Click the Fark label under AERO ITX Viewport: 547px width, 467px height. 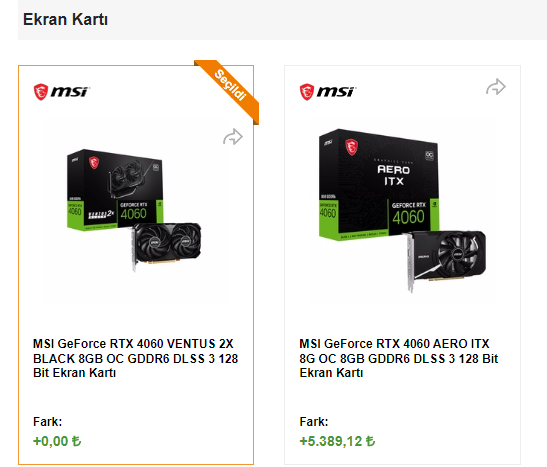tap(314, 422)
